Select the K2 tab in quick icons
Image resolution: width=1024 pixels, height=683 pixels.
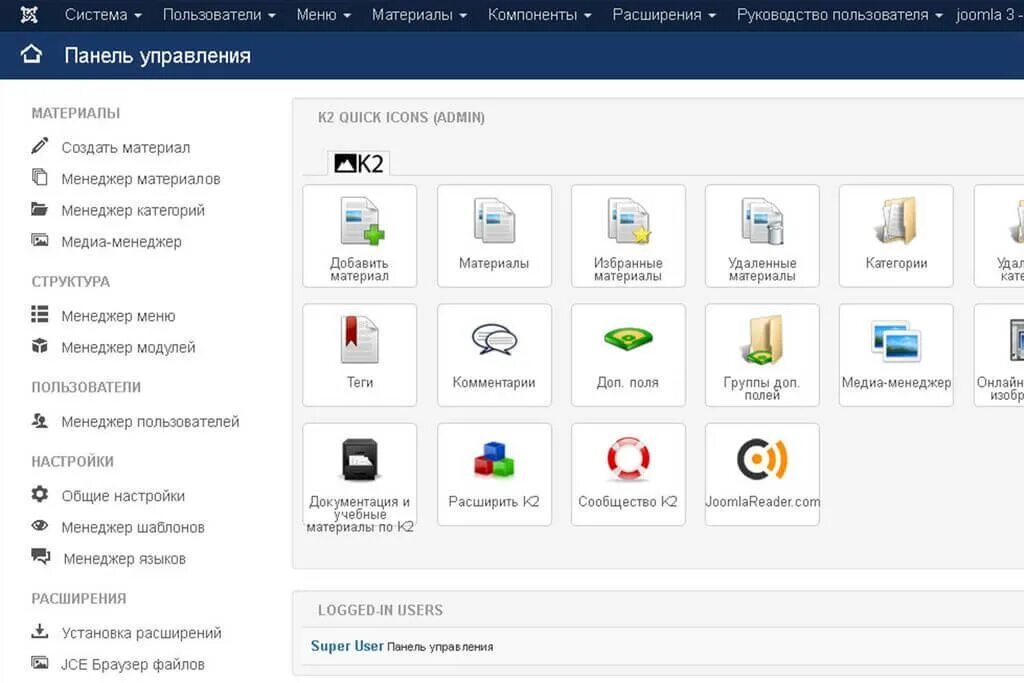359,163
